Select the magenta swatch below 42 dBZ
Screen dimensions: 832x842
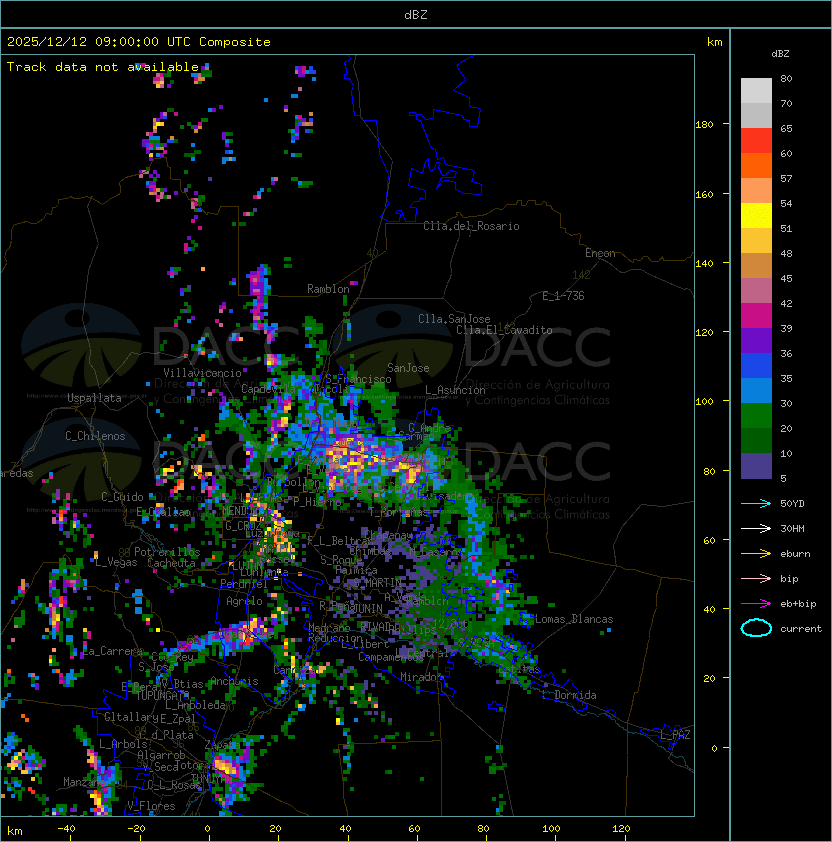[x=756, y=316]
